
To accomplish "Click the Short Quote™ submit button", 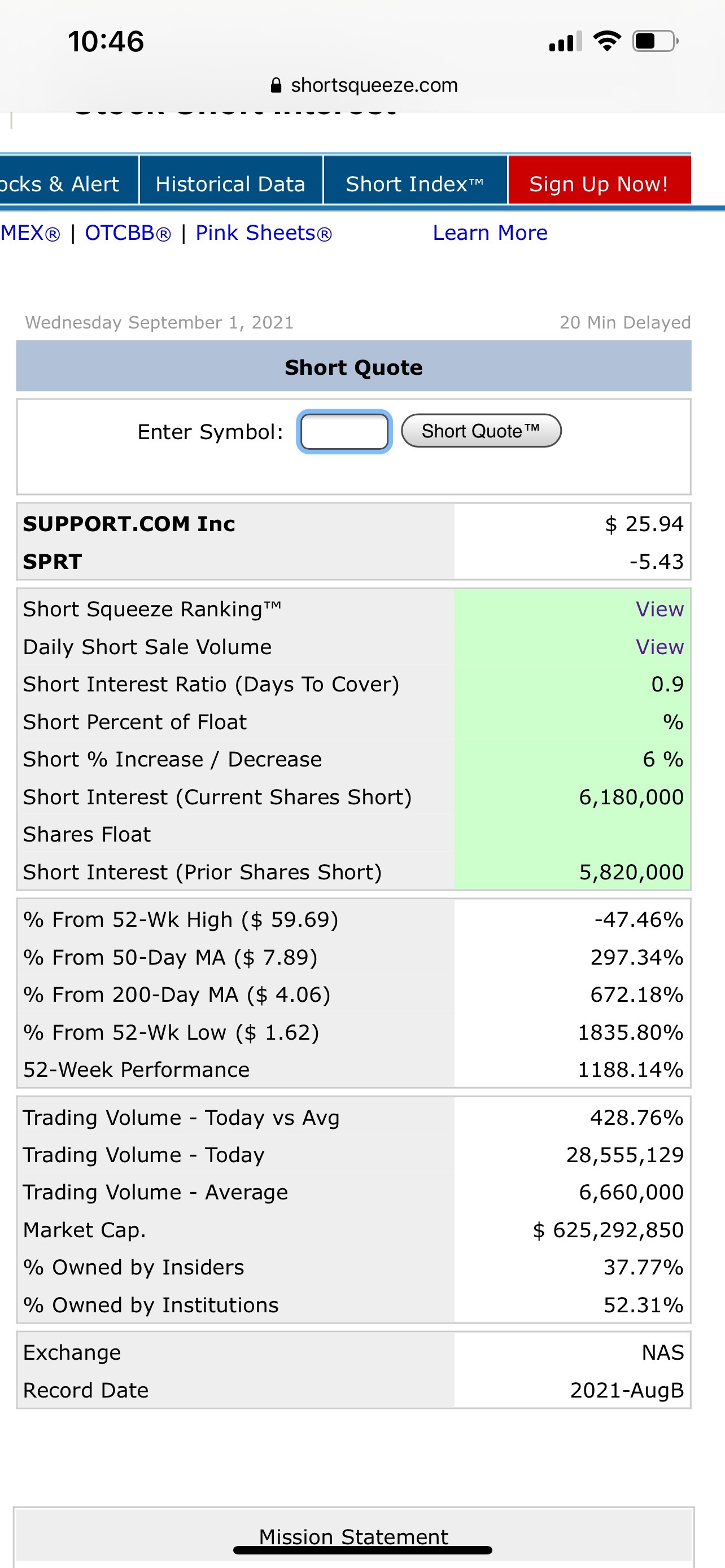I will click(x=481, y=431).
